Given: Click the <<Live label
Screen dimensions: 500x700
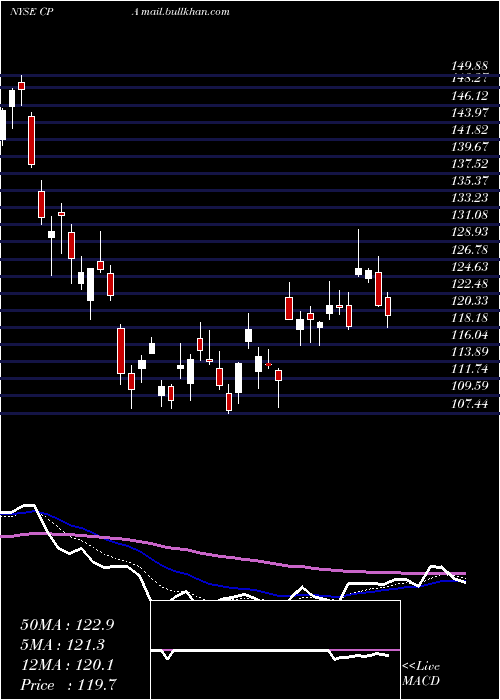Looking at the screenshot, I should coord(421,666).
